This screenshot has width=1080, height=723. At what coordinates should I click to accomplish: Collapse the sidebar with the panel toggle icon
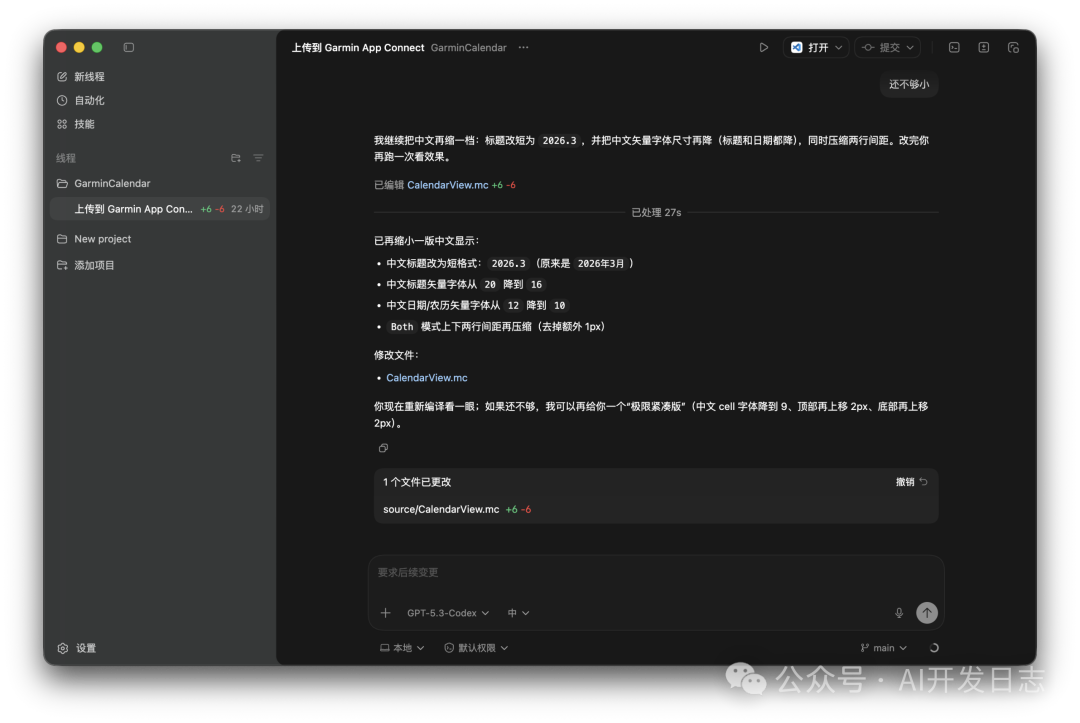129,47
